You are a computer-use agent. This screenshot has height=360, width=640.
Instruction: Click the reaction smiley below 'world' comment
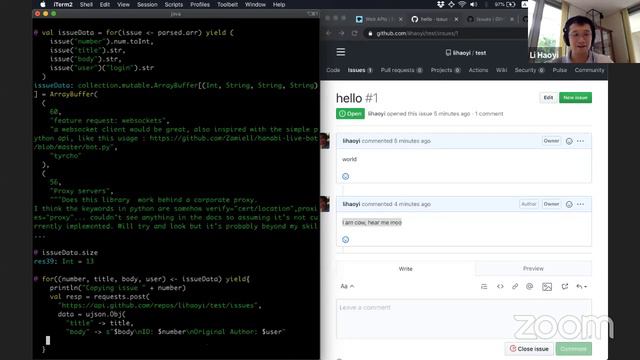click(x=345, y=176)
